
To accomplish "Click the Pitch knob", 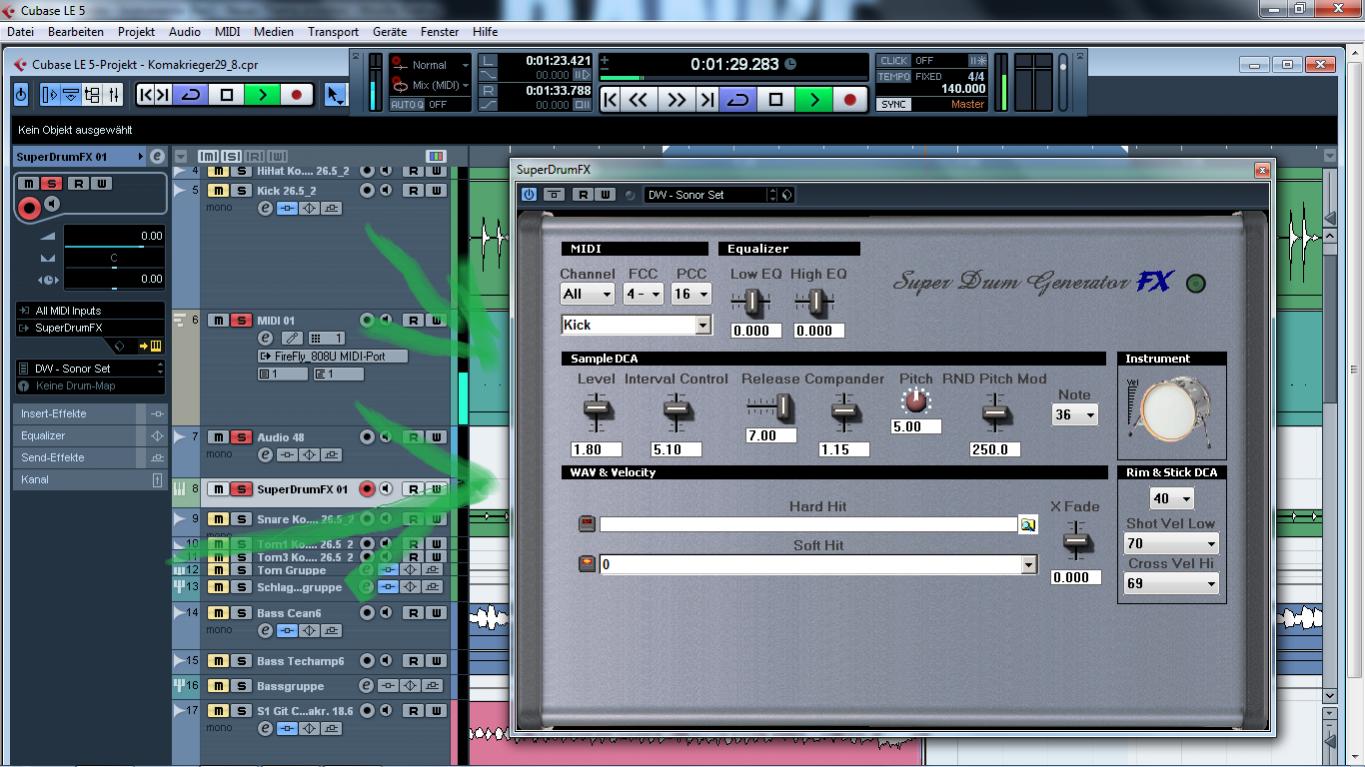I will click(916, 402).
